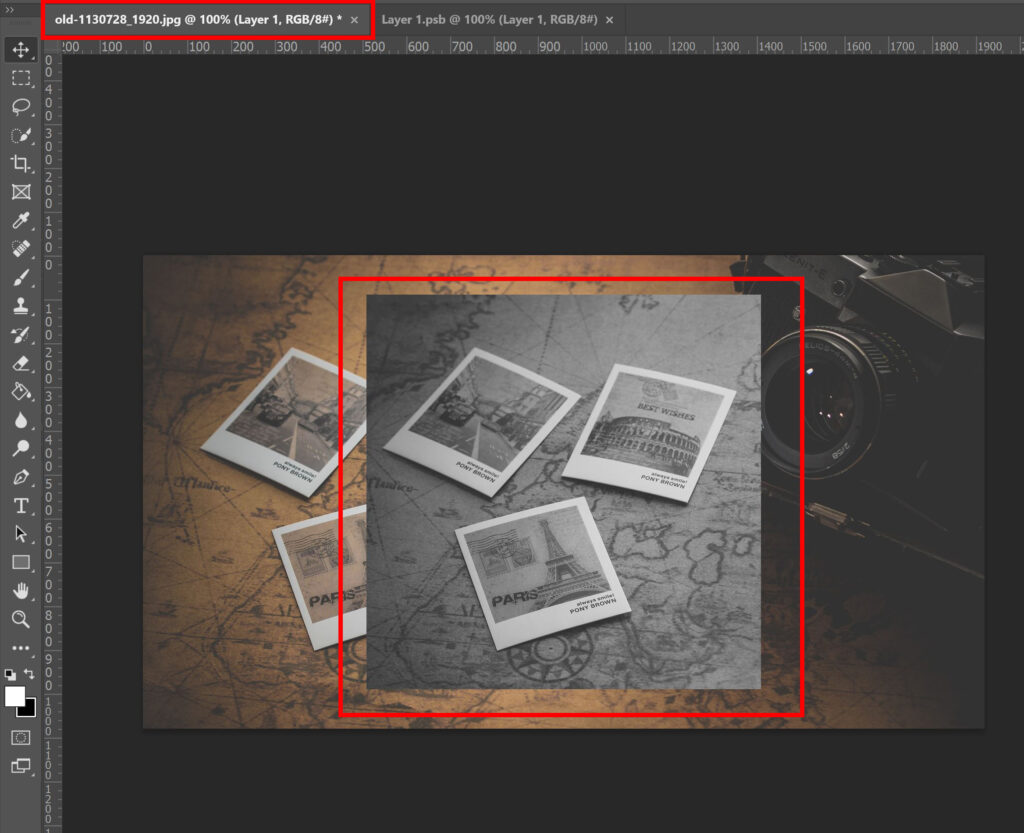The height and width of the screenshot is (833, 1024).
Task: Swap foreground and background colors
Action: [x=29, y=673]
